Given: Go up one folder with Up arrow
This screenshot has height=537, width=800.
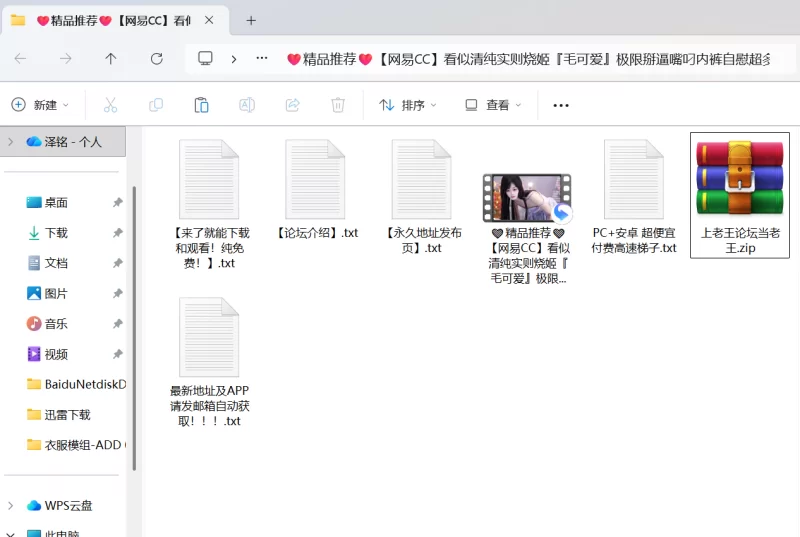Looking at the screenshot, I should click(x=111, y=59).
